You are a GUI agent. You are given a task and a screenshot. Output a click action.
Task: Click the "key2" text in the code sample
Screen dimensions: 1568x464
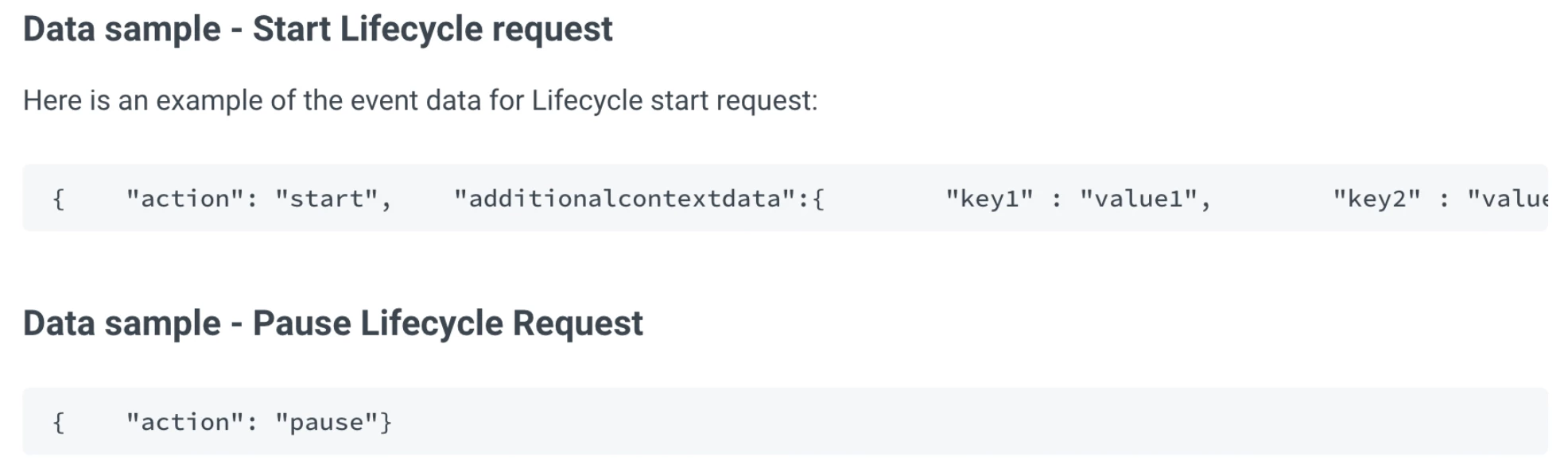(x=1376, y=199)
